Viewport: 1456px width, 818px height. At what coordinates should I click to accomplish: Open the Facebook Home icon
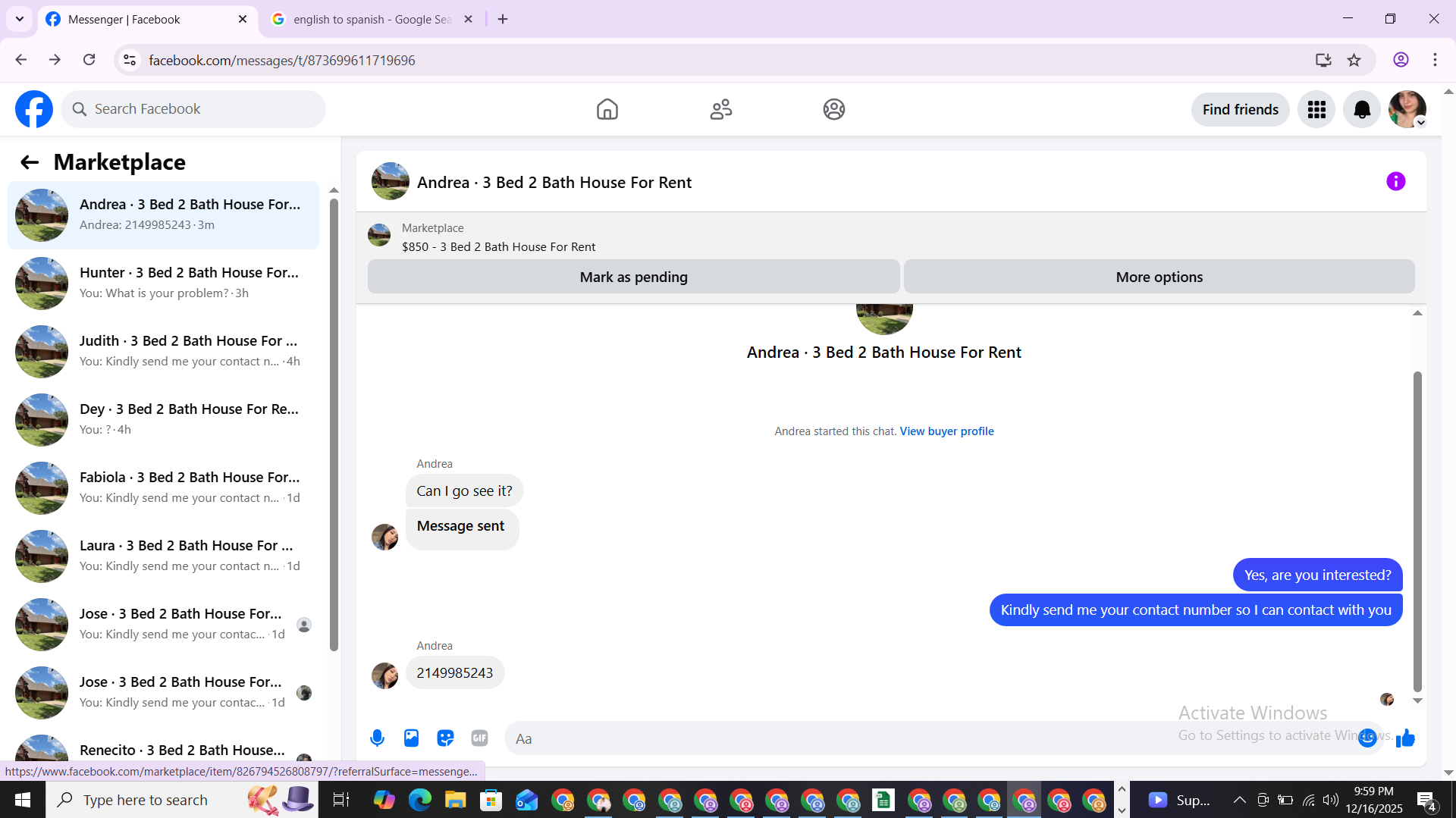(x=607, y=109)
